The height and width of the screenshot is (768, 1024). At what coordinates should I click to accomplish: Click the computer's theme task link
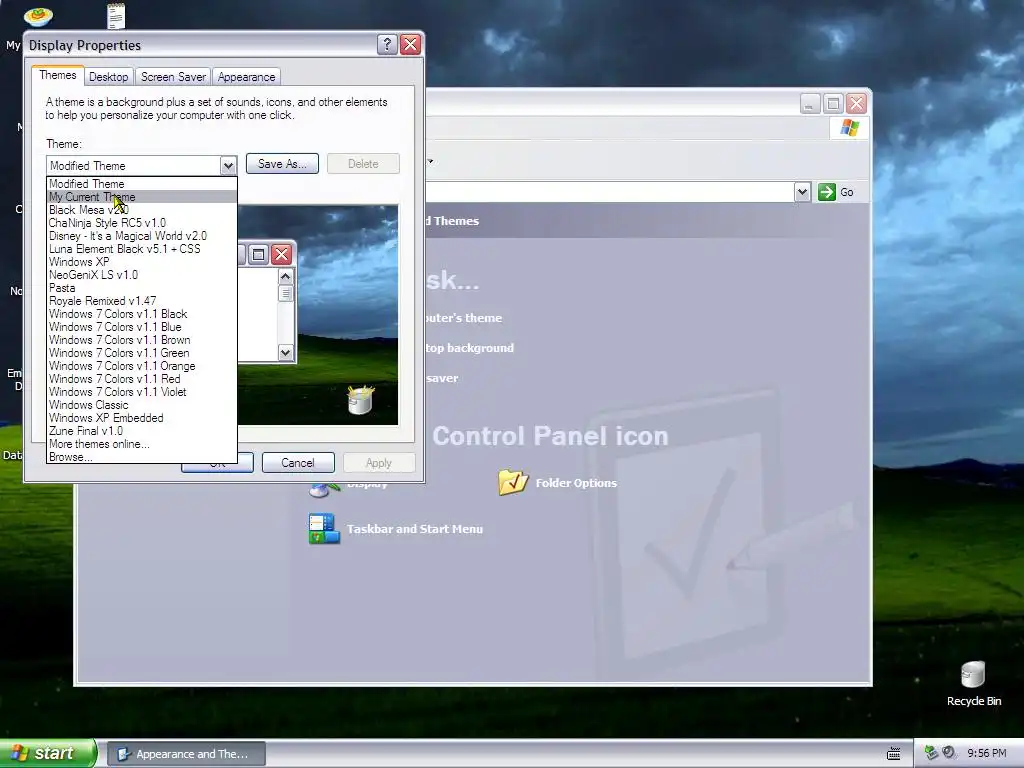point(464,318)
